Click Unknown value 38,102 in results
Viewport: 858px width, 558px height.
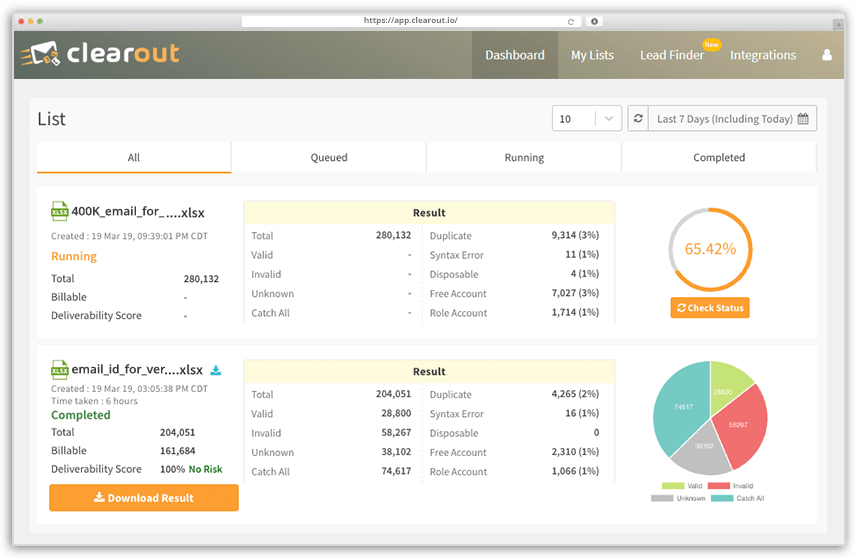(x=396, y=452)
